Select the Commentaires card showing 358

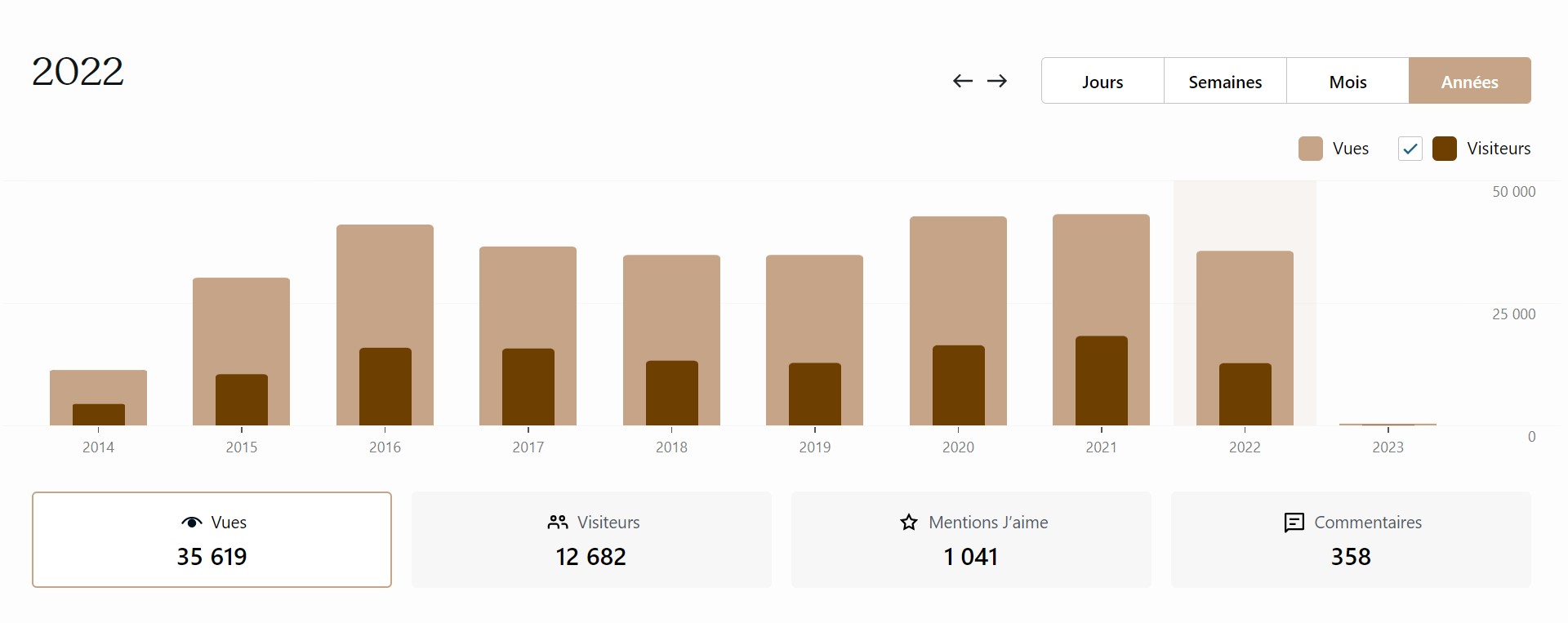[1351, 540]
